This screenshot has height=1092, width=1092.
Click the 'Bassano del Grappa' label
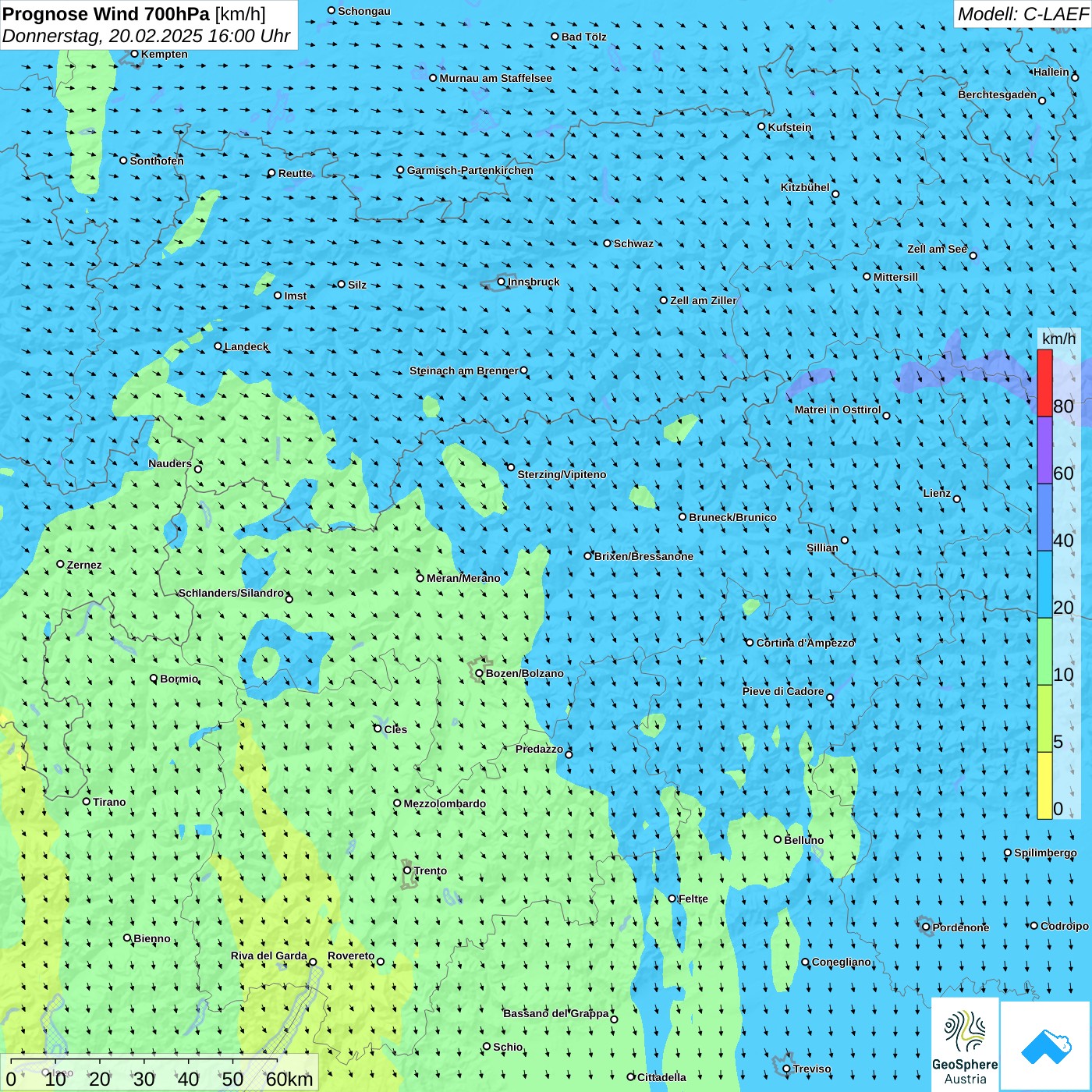coord(556,1013)
